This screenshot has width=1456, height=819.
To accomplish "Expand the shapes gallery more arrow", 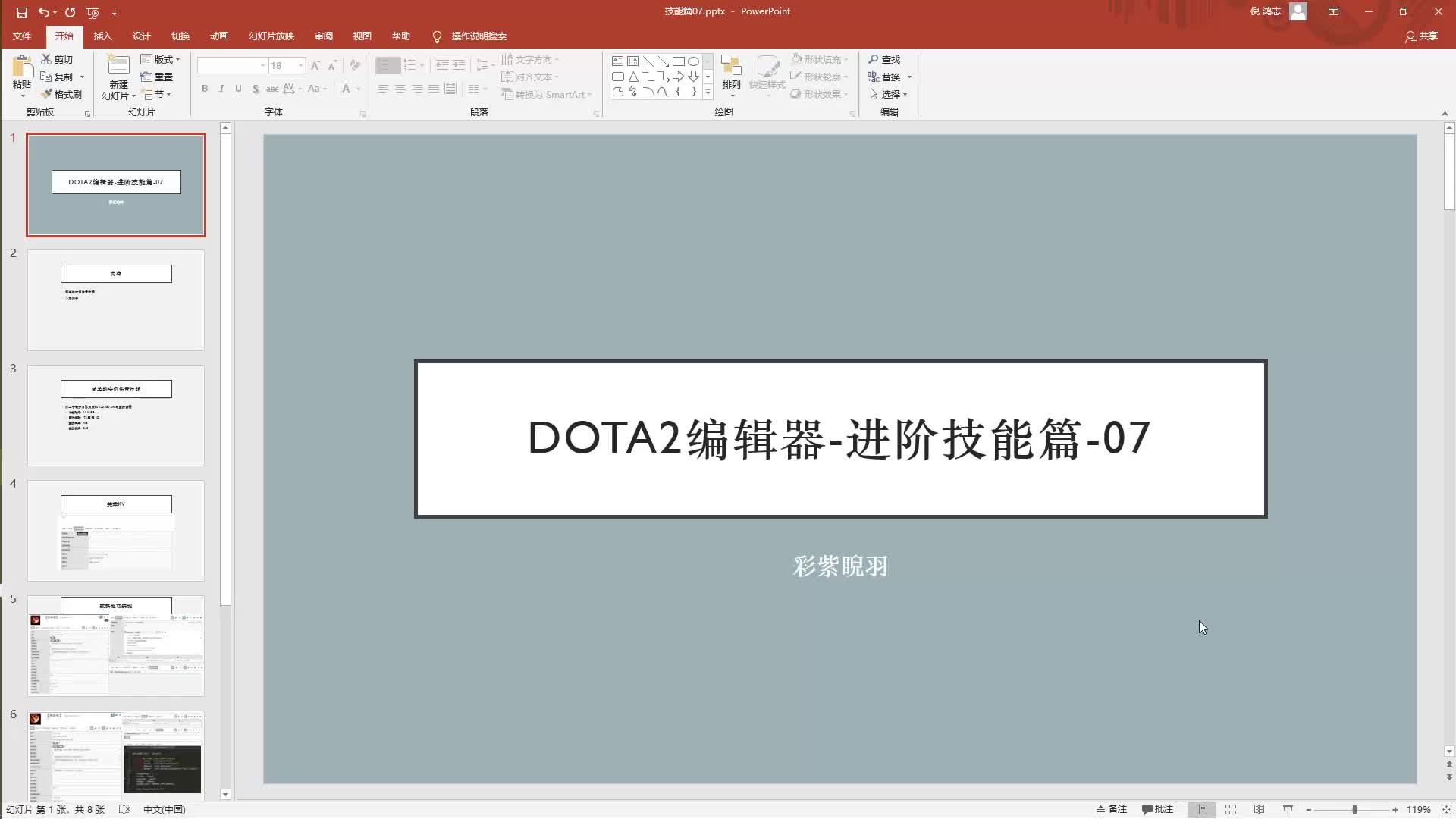I will tap(708, 92).
